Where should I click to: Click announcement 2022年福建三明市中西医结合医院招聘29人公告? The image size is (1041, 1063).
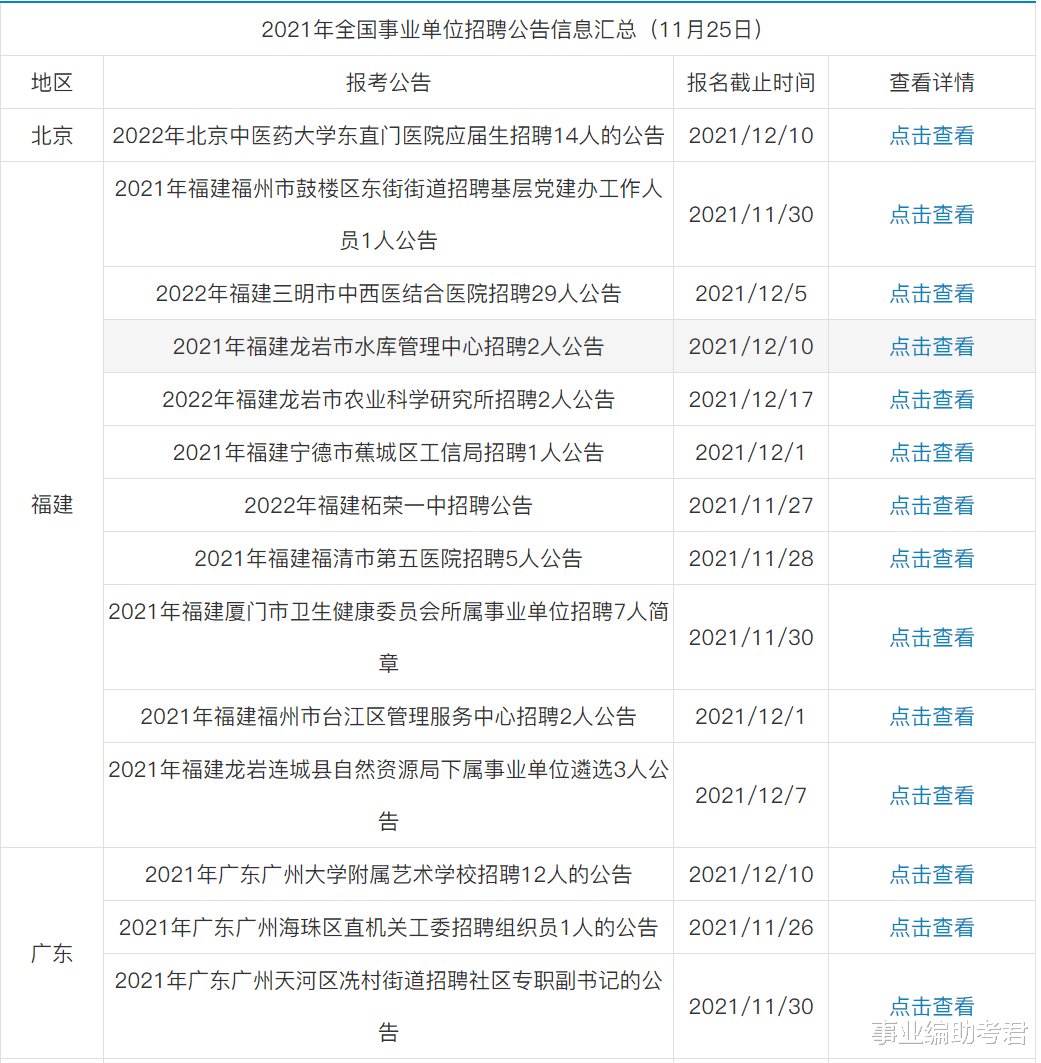coord(388,294)
